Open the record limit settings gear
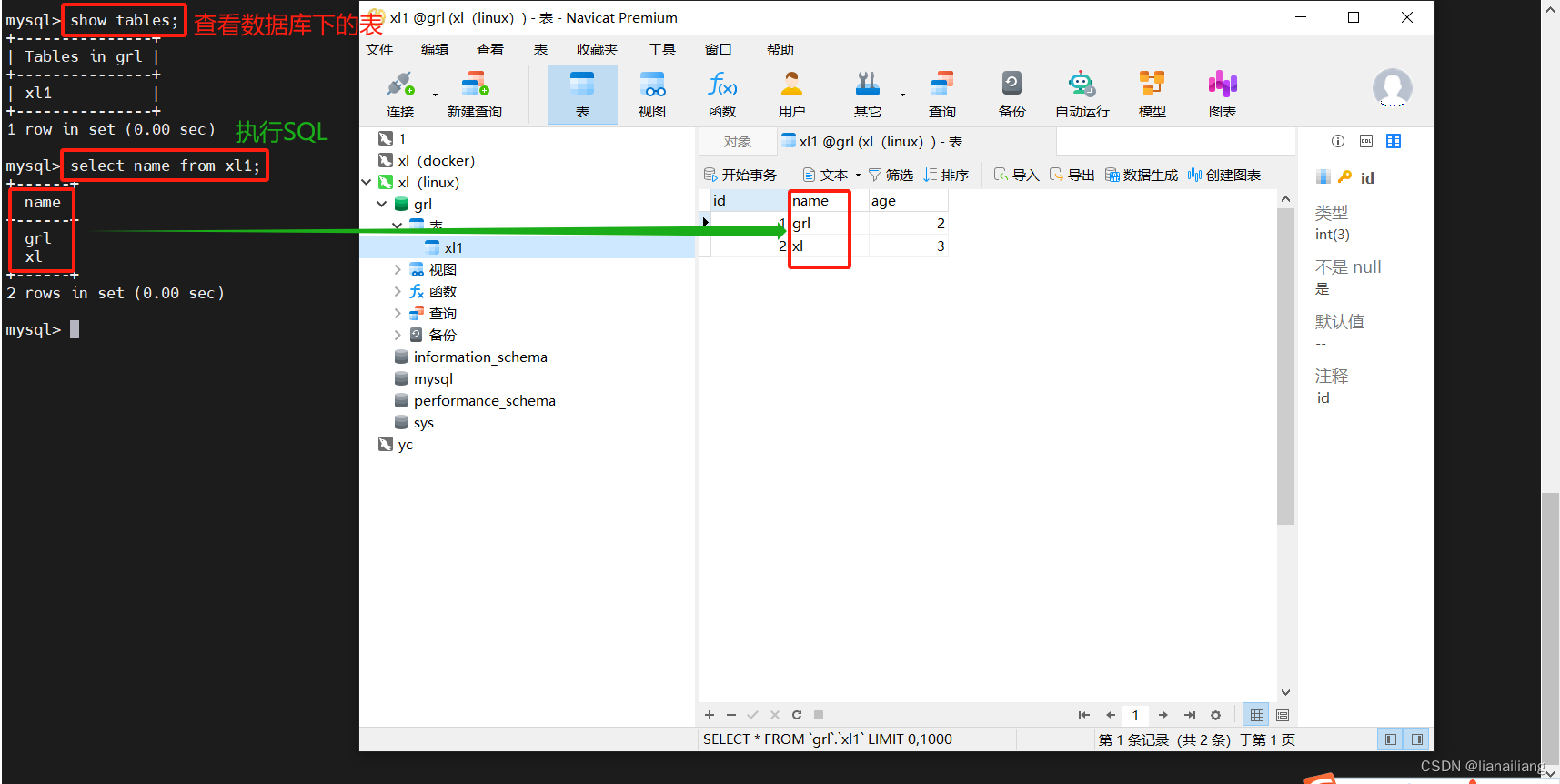The width and height of the screenshot is (1560, 784). point(1215,715)
